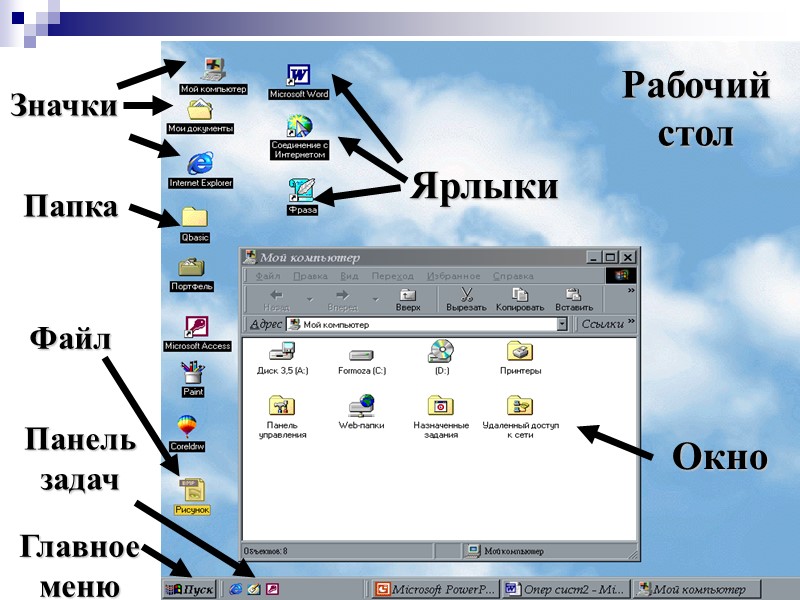Screen dimensions: 800x600
Task: Click status bar Мой компьютер zone text
Action: click(514, 551)
